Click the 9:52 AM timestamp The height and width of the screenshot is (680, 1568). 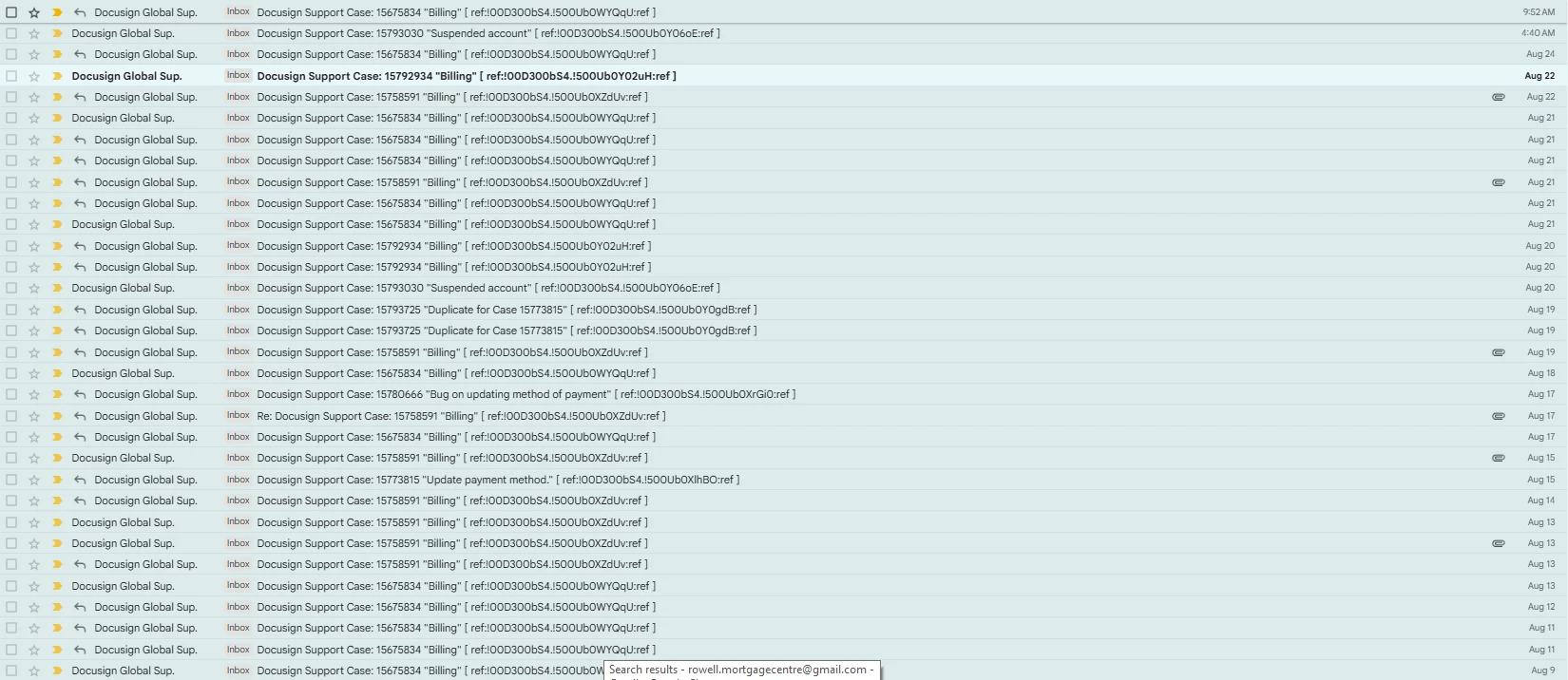click(1539, 12)
